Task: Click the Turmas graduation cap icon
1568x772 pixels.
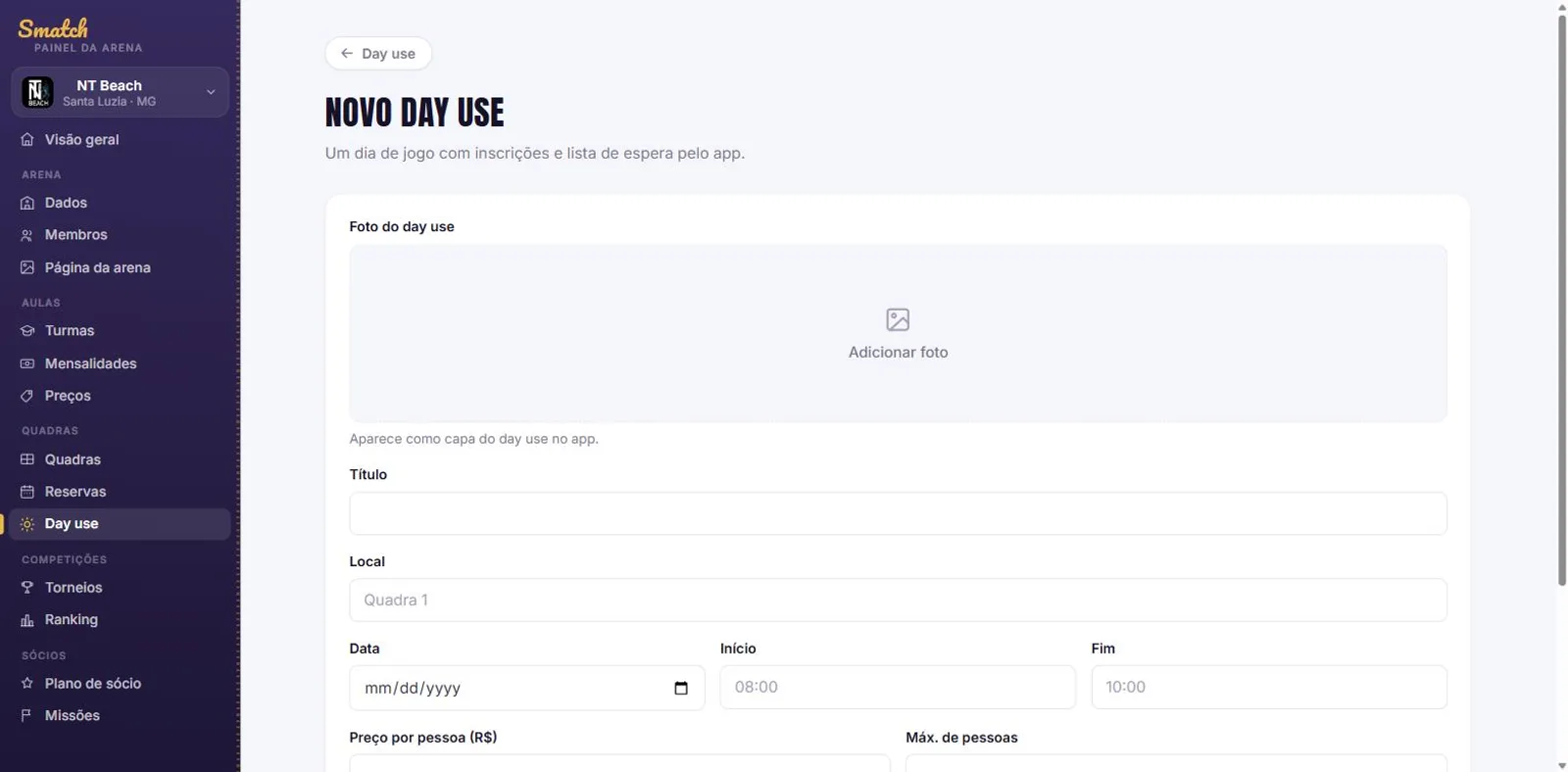Action: tap(27, 331)
